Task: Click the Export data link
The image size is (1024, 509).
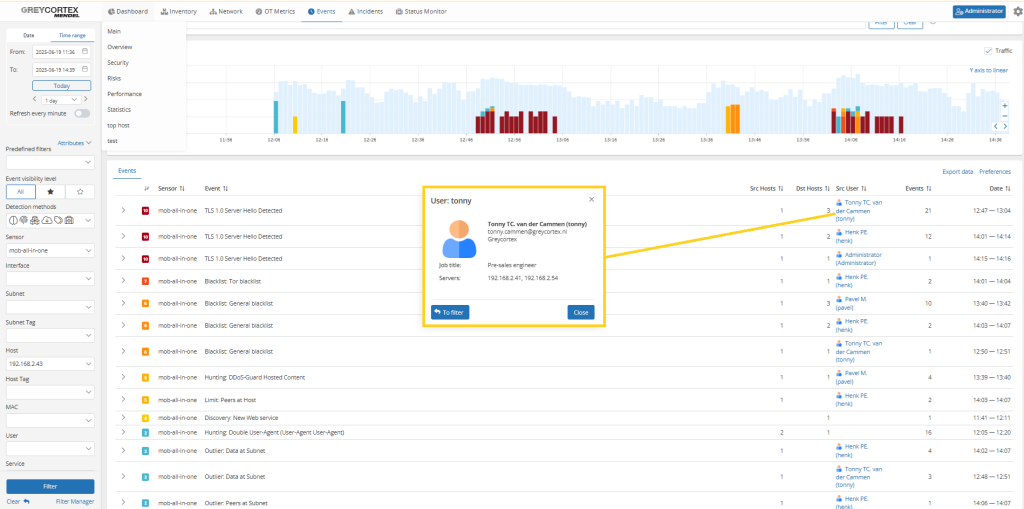Action: [x=957, y=171]
